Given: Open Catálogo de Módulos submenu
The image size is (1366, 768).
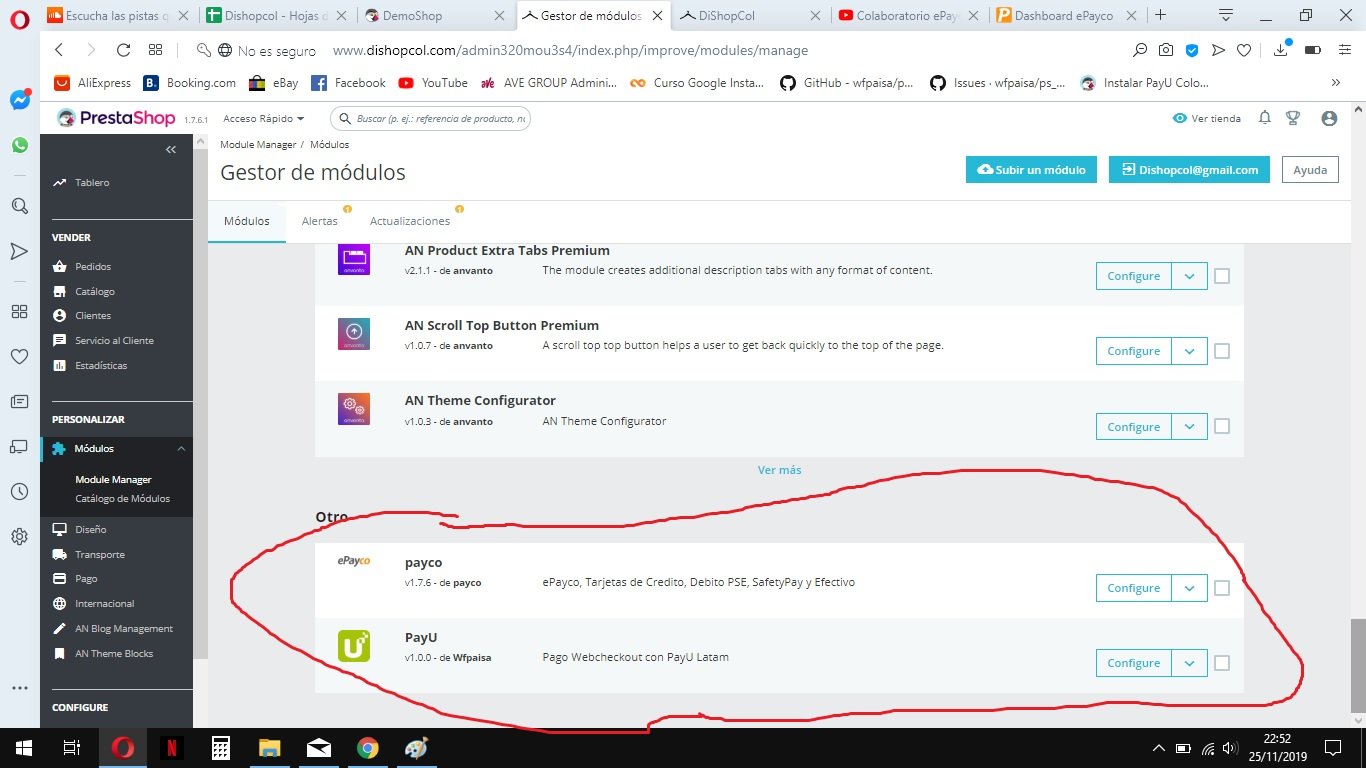Looking at the screenshot, I should pos(122,499).
